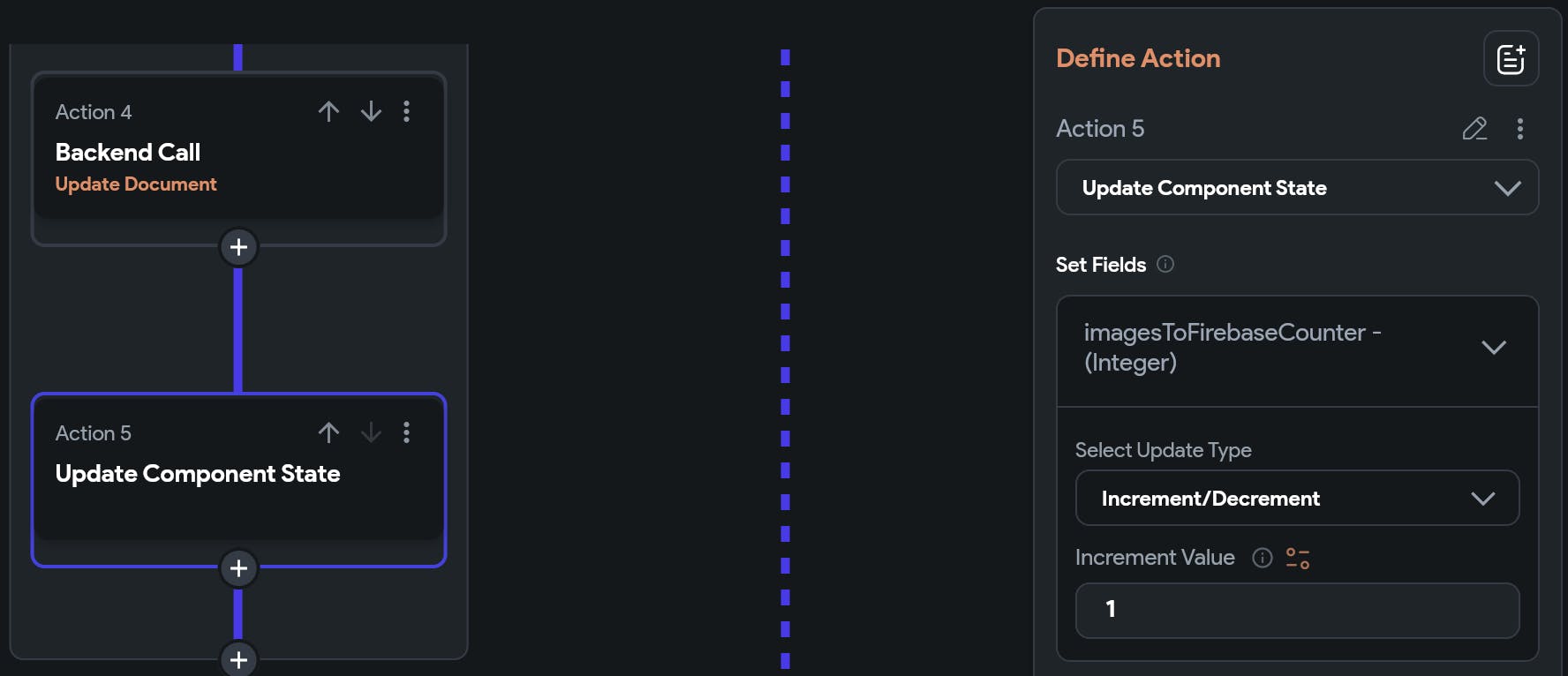Screen dimensions: 1568x676
Task: Move Action 4 down with arrow icon
Action: point(371,111)
